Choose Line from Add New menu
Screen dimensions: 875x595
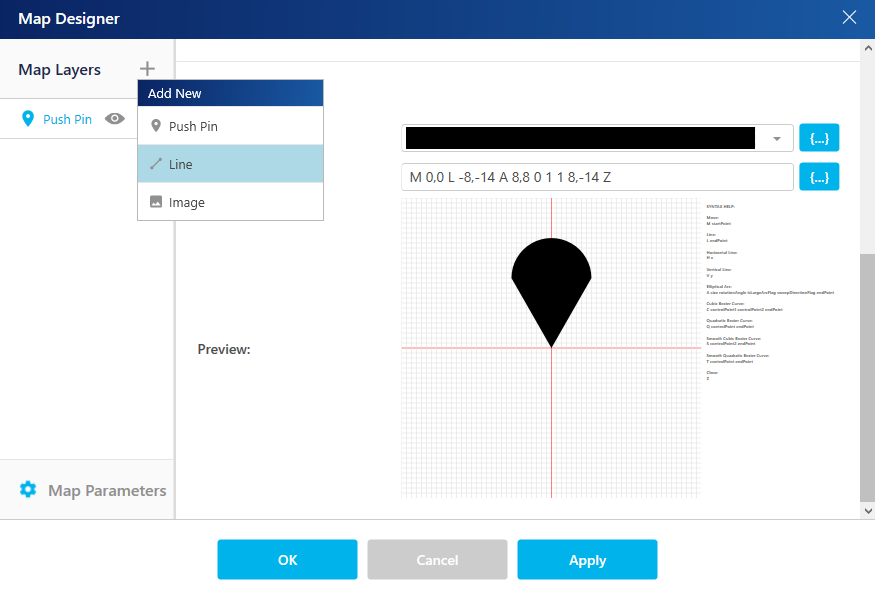(x=230, y=164)
